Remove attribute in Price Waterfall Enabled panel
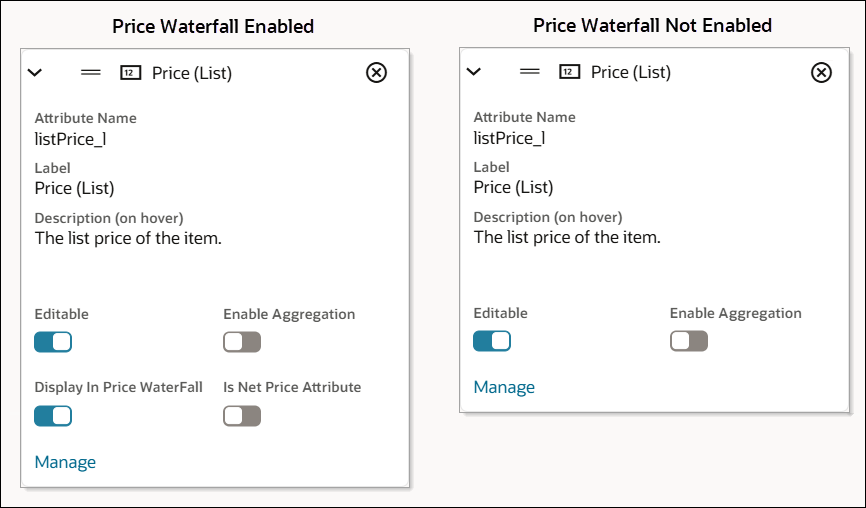 pos(376,72)
